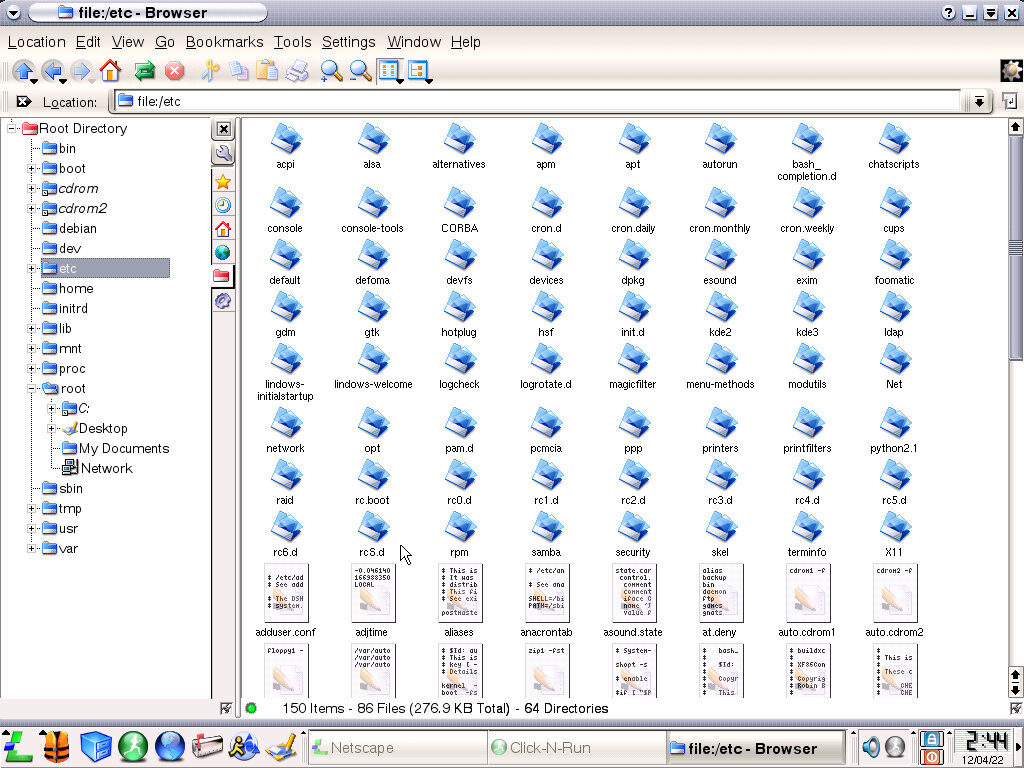Close the navigation sidebar panel
This screenshot has height=768, width=1024.
pyautogui.click(x=224, y=129)
